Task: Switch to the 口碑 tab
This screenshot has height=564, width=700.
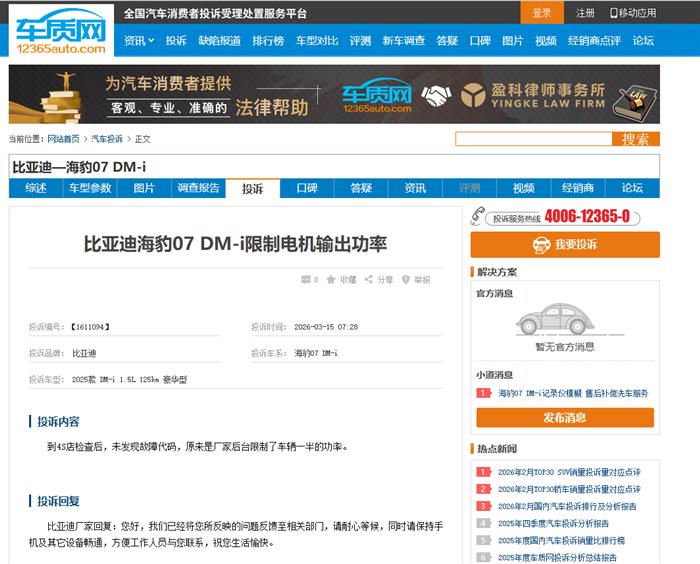Action: pos(307,188)
